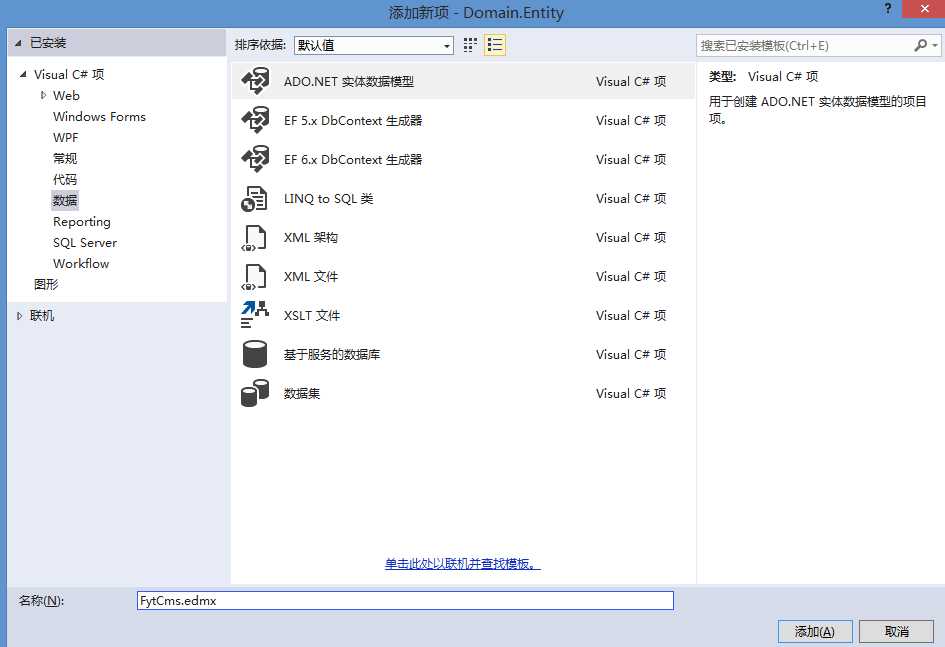Focus the 搜索已安装模板 search box
This screenshot has height=647, width=945.
coord(806,46)
